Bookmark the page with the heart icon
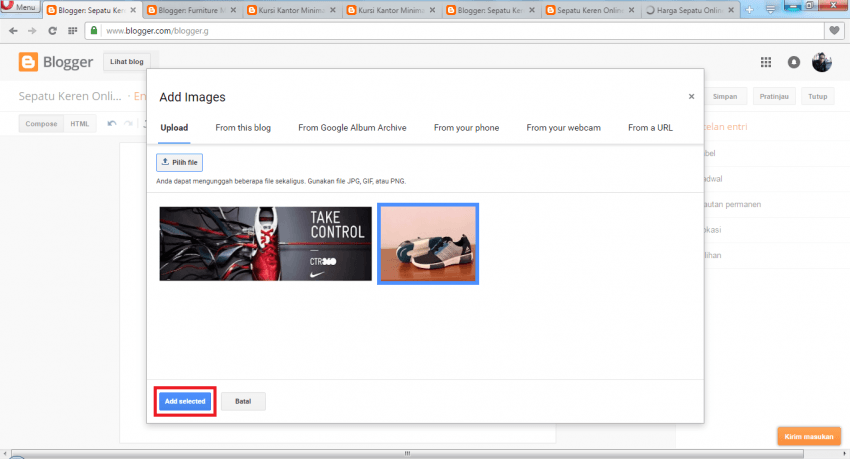 [x=834, y=31]
